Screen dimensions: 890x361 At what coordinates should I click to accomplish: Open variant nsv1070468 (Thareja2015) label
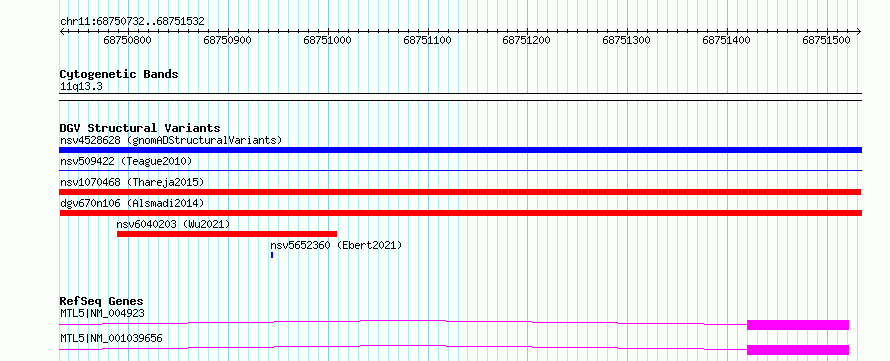[x=132, y=182]
